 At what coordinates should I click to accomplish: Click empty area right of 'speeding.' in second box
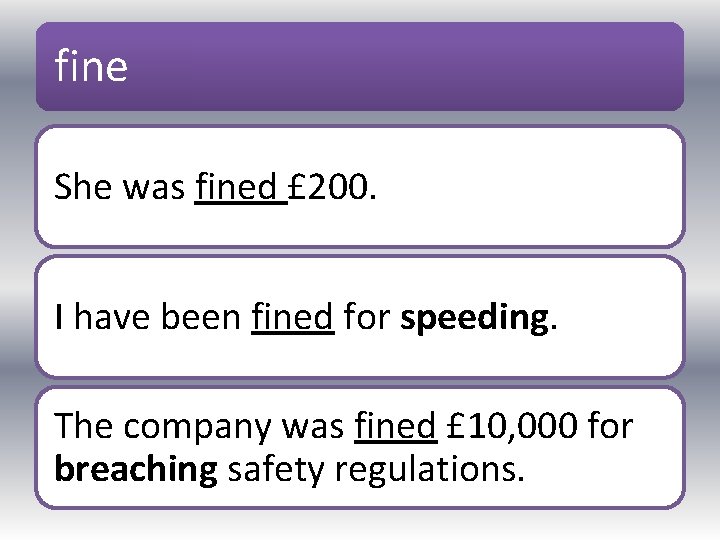coord(620,317)
